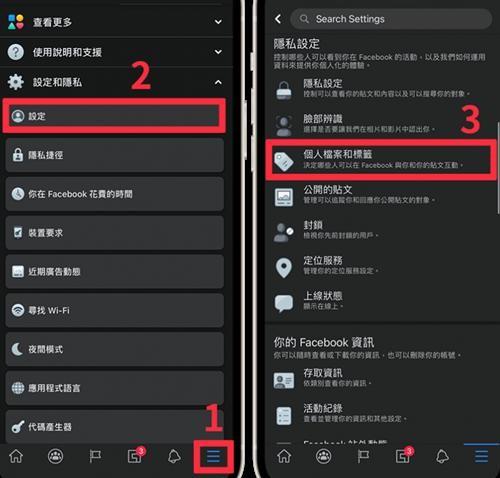The height and width of the screenshot is (478, 500).
Task: Open the 隱私捷徑 menu entry
Action: coord(114,155)
